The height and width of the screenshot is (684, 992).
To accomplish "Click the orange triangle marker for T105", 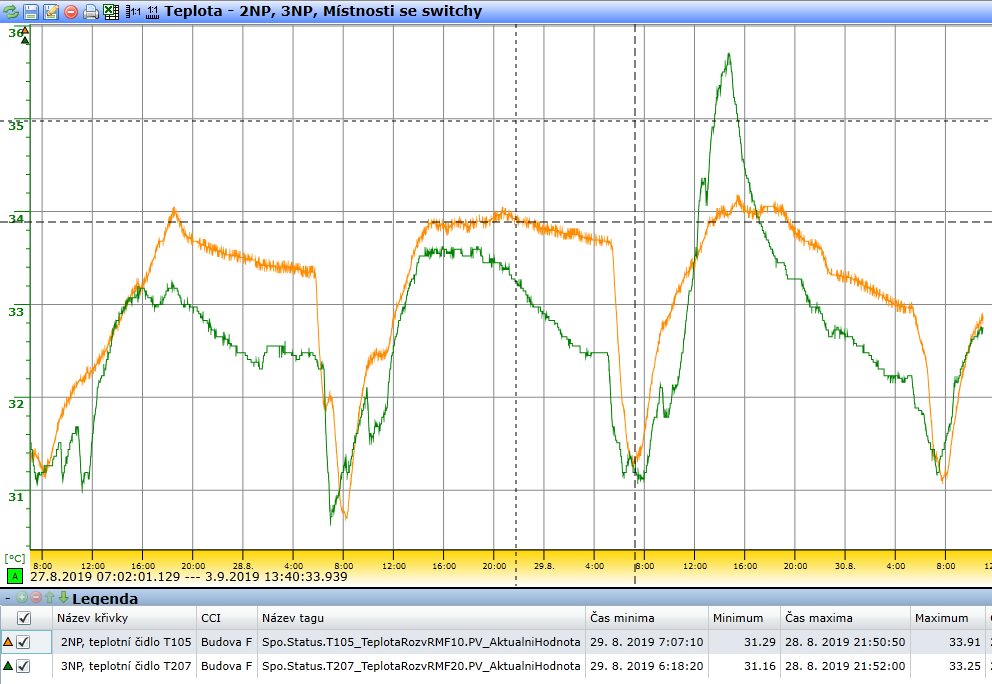I will point(9,642).
